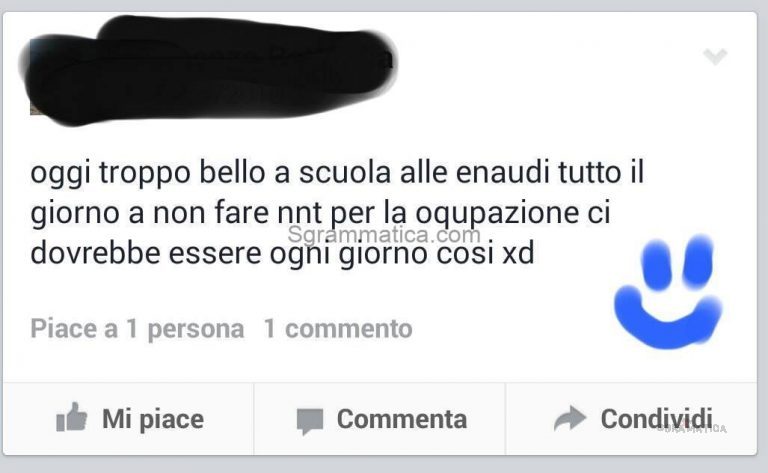Viewport: 768px width, 473px height.
Task: Open the 1 commento link
Action: tap(338, 329)
